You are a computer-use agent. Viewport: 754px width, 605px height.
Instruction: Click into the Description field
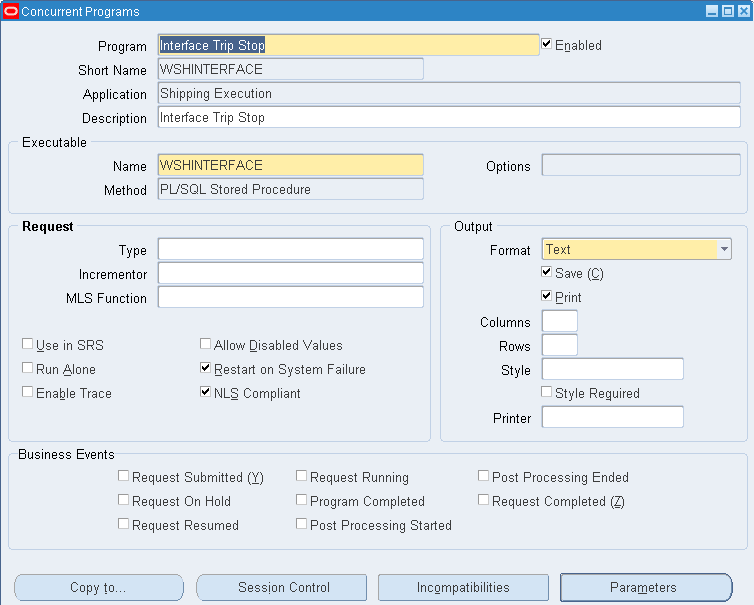point(449,117)
